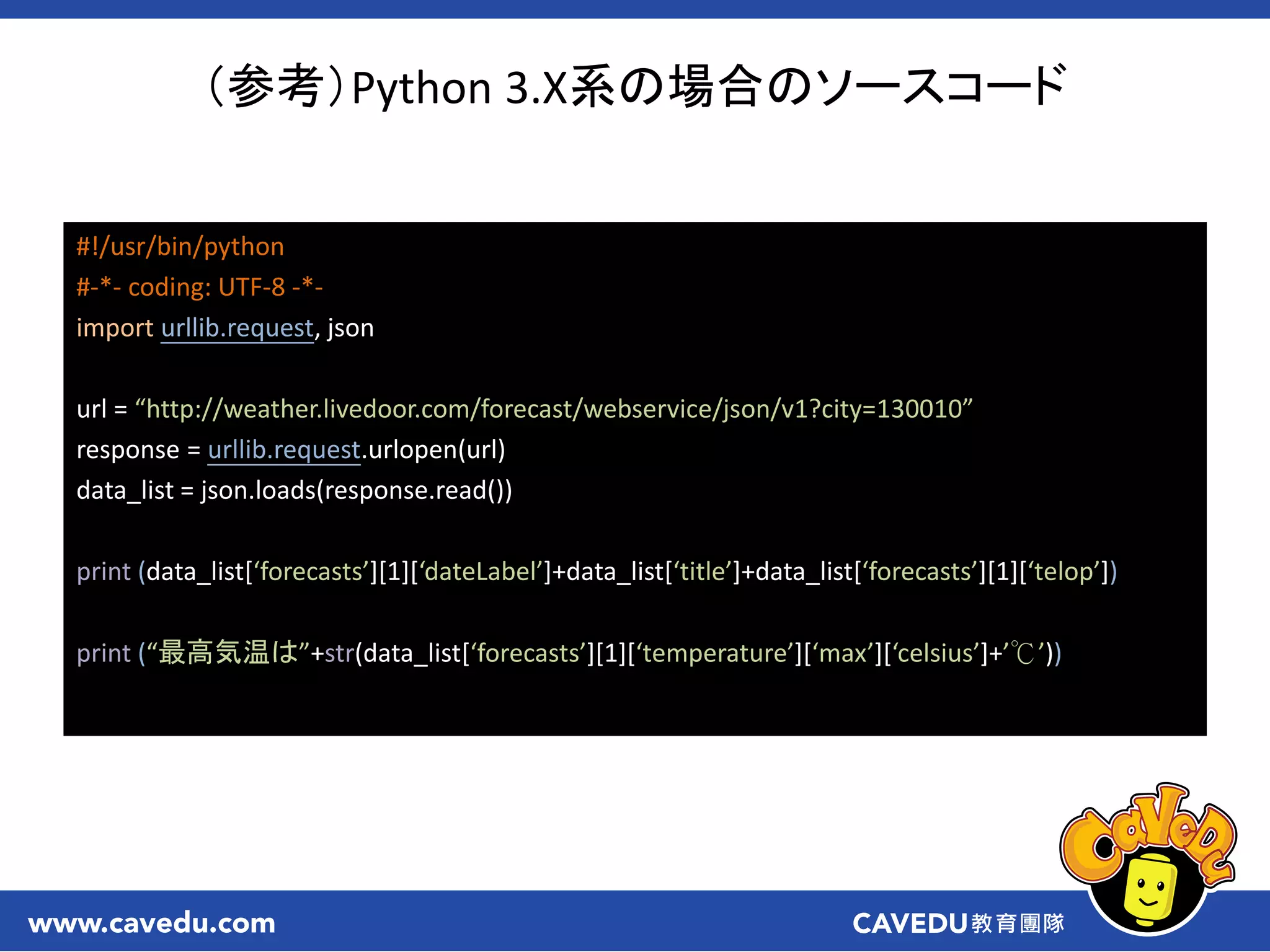The image size is (1270, 952).
Task: Click the print line with '最高気温は'
Action: pos(569,653)
